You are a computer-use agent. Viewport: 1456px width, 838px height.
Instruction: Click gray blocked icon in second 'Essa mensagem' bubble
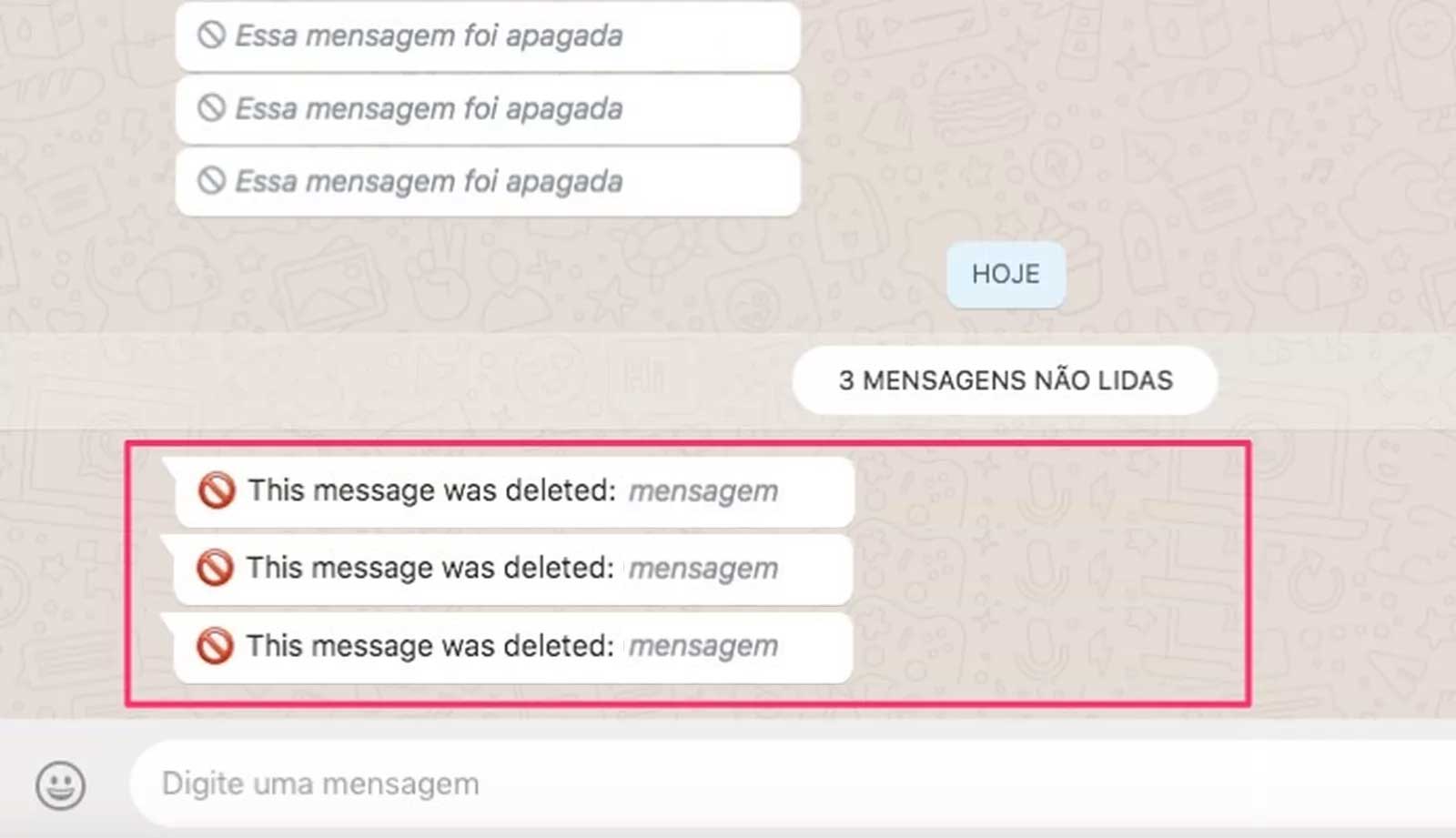click(x=211, y=108)
